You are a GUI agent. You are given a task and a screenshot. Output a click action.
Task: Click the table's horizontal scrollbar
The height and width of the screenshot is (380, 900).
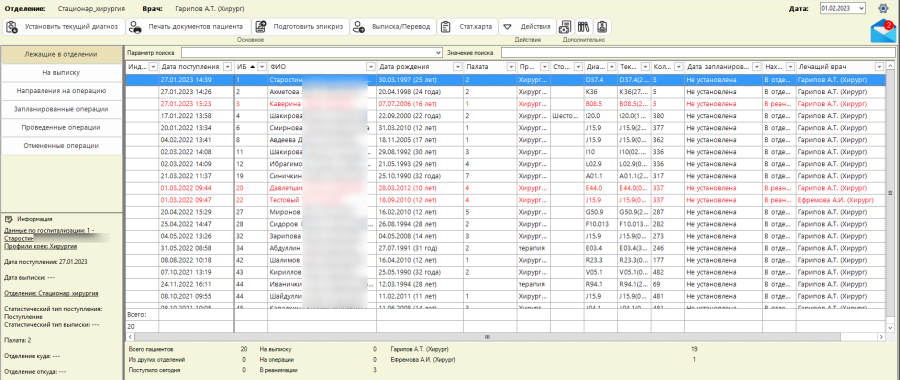click(x=505, y=337)
